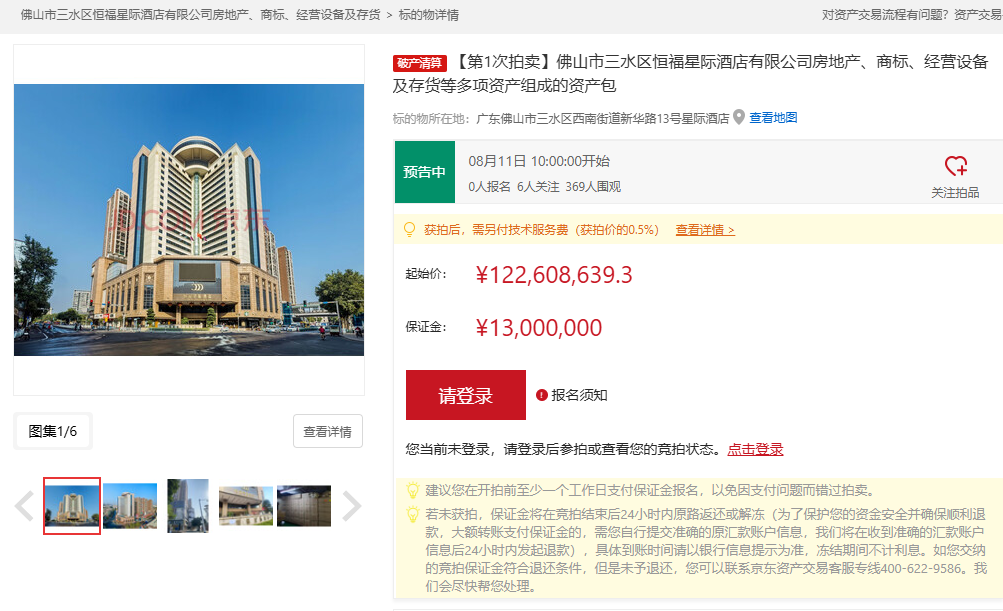Click the main hotel photo
1003x611 pixels.
(189, 219)
